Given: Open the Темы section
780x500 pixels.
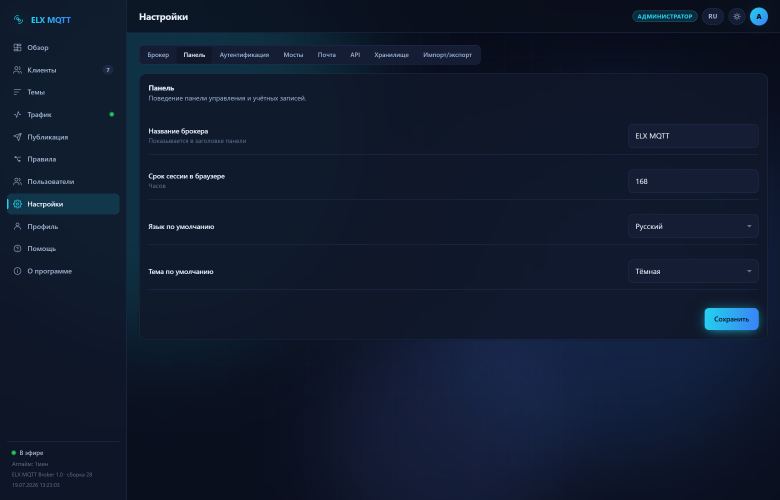Looking at the screenshot, I should pos(63,92).
